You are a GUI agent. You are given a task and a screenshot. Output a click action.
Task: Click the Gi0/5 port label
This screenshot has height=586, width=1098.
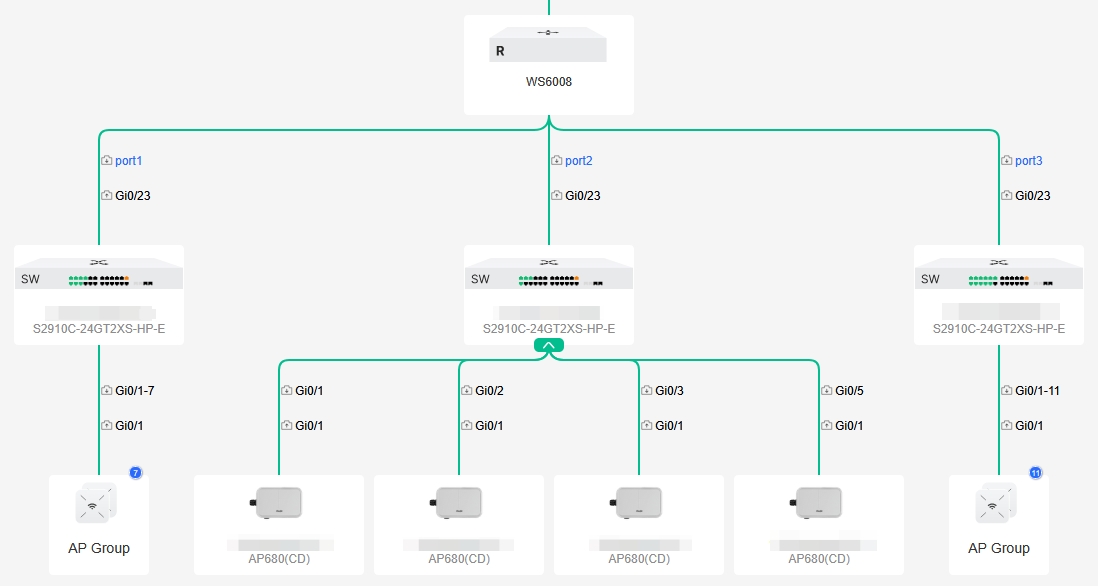click(x=849, y=390)
